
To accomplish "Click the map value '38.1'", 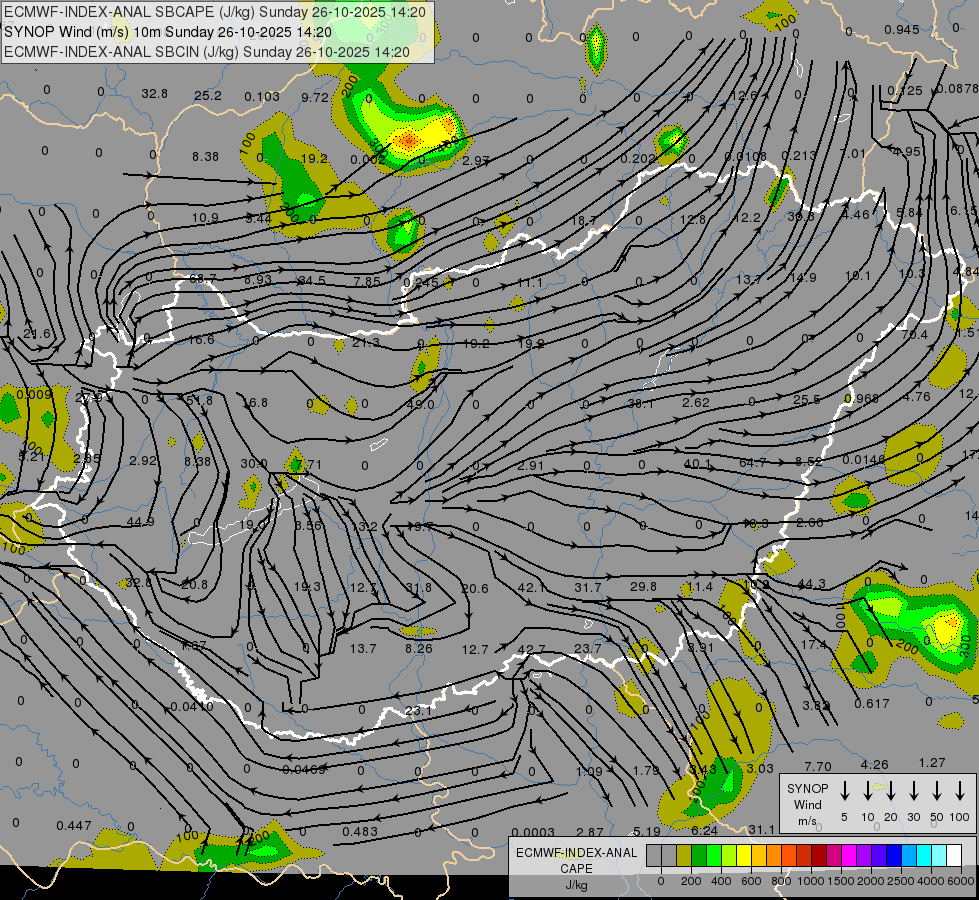I will tap(641, 404).
